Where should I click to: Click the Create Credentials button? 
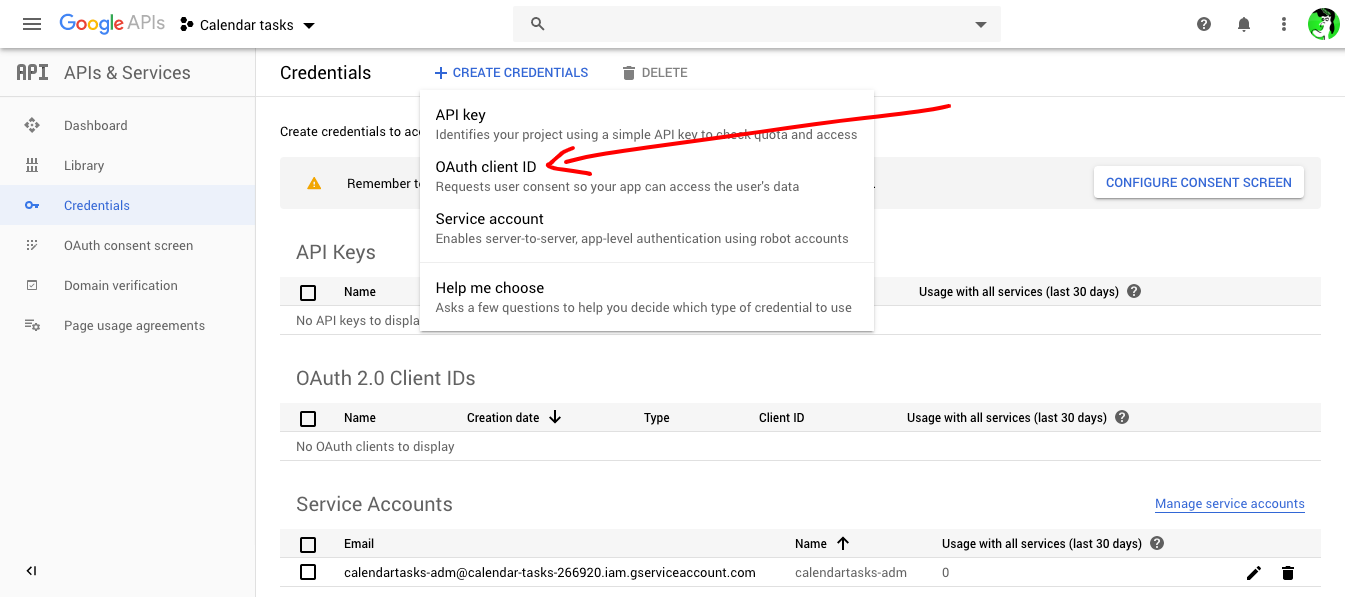click(x=511, y=73)
